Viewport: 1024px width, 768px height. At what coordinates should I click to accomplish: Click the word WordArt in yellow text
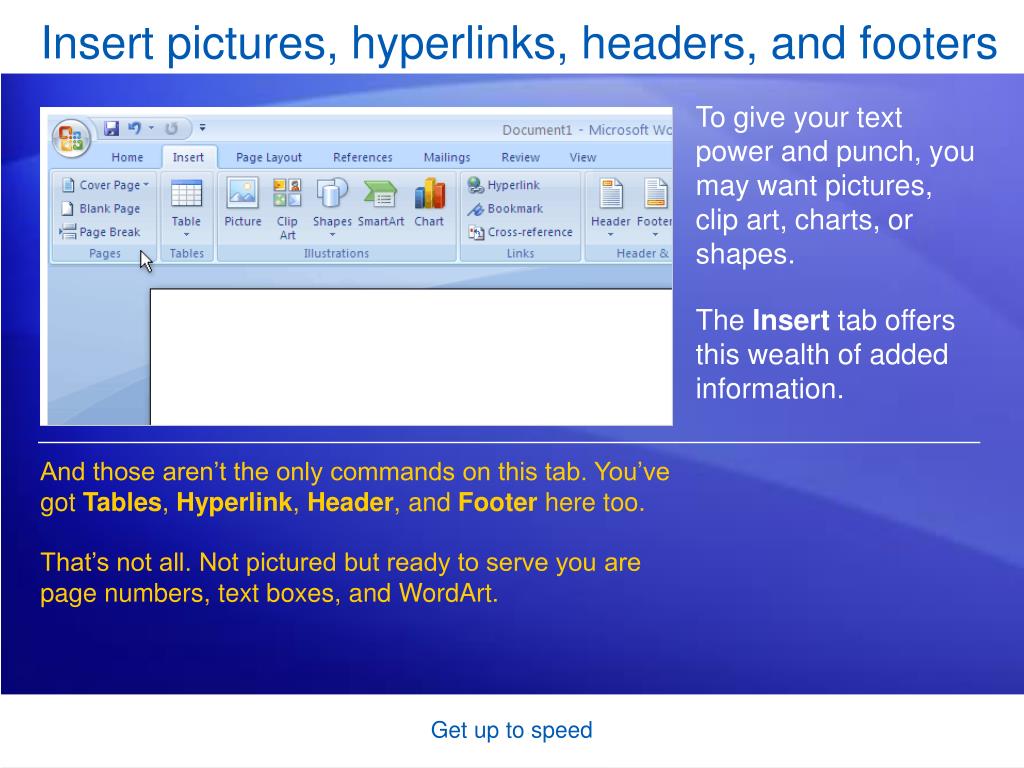pos(445,593)
